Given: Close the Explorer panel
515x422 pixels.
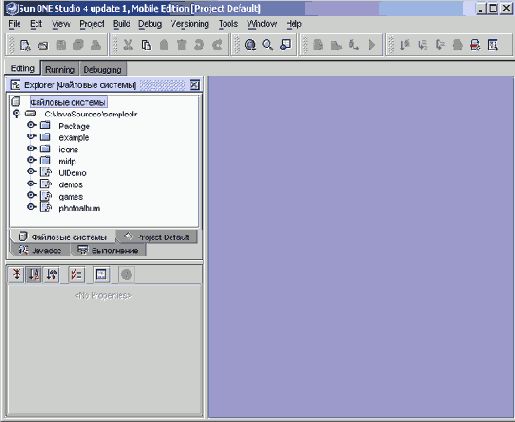Looking at the screenshot, I should [195, 85].
